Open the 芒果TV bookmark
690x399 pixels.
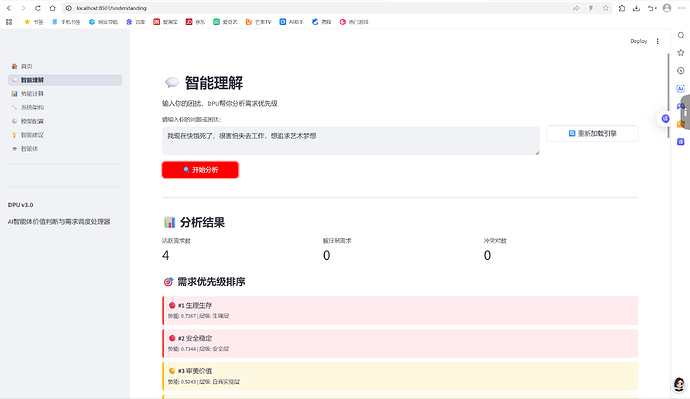pos(258,22)
